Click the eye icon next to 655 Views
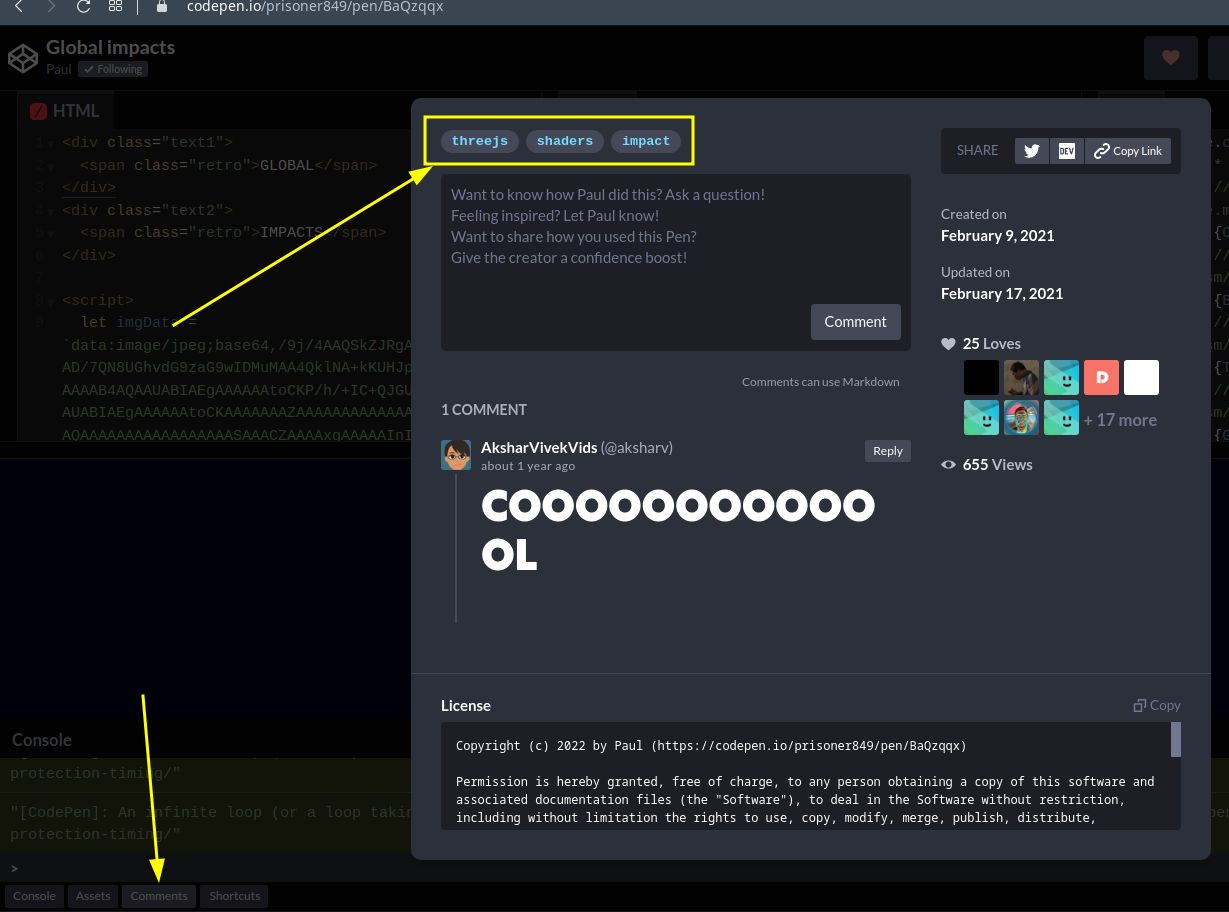1229x912 pixels. tap(948, 464)
